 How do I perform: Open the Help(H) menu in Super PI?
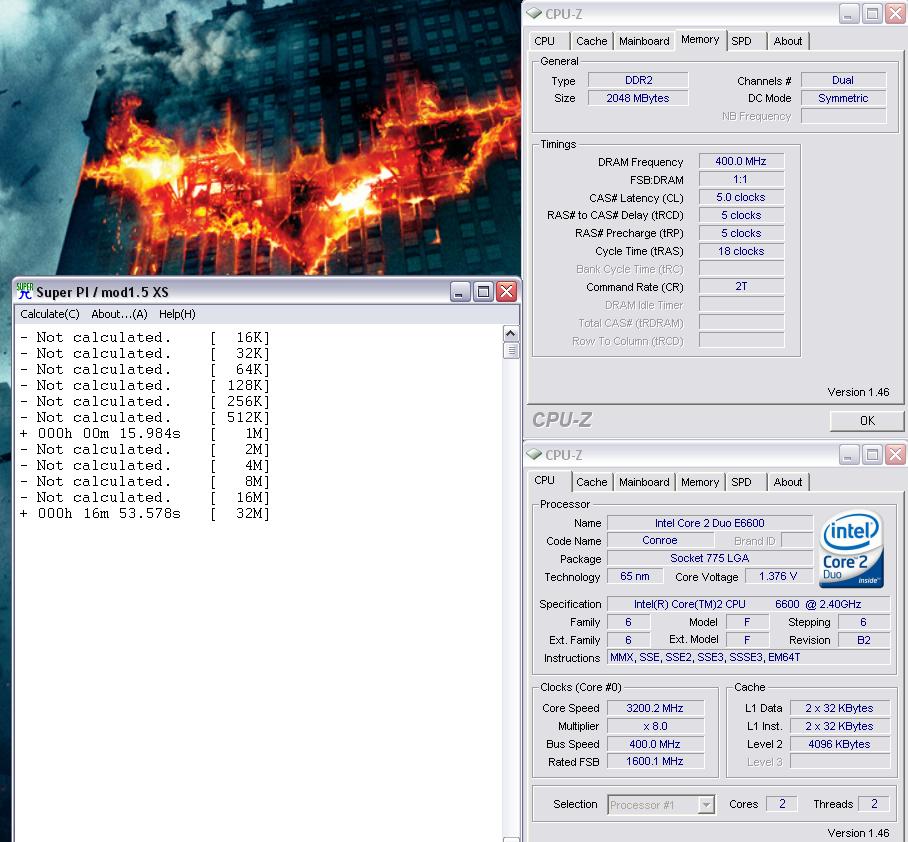(177, 314)
